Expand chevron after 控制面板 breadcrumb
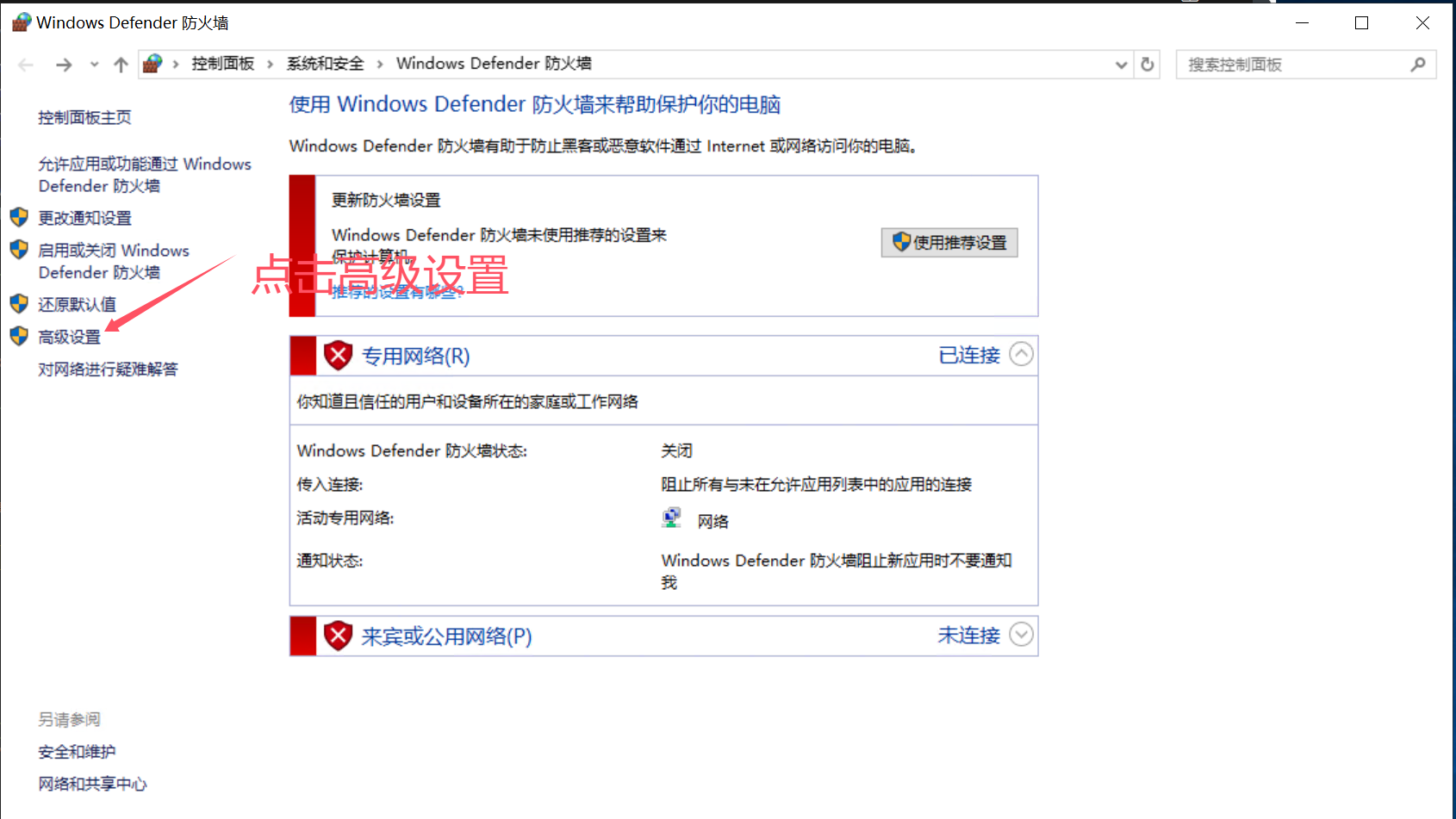 pyautogui.click(x=270, y=64)
